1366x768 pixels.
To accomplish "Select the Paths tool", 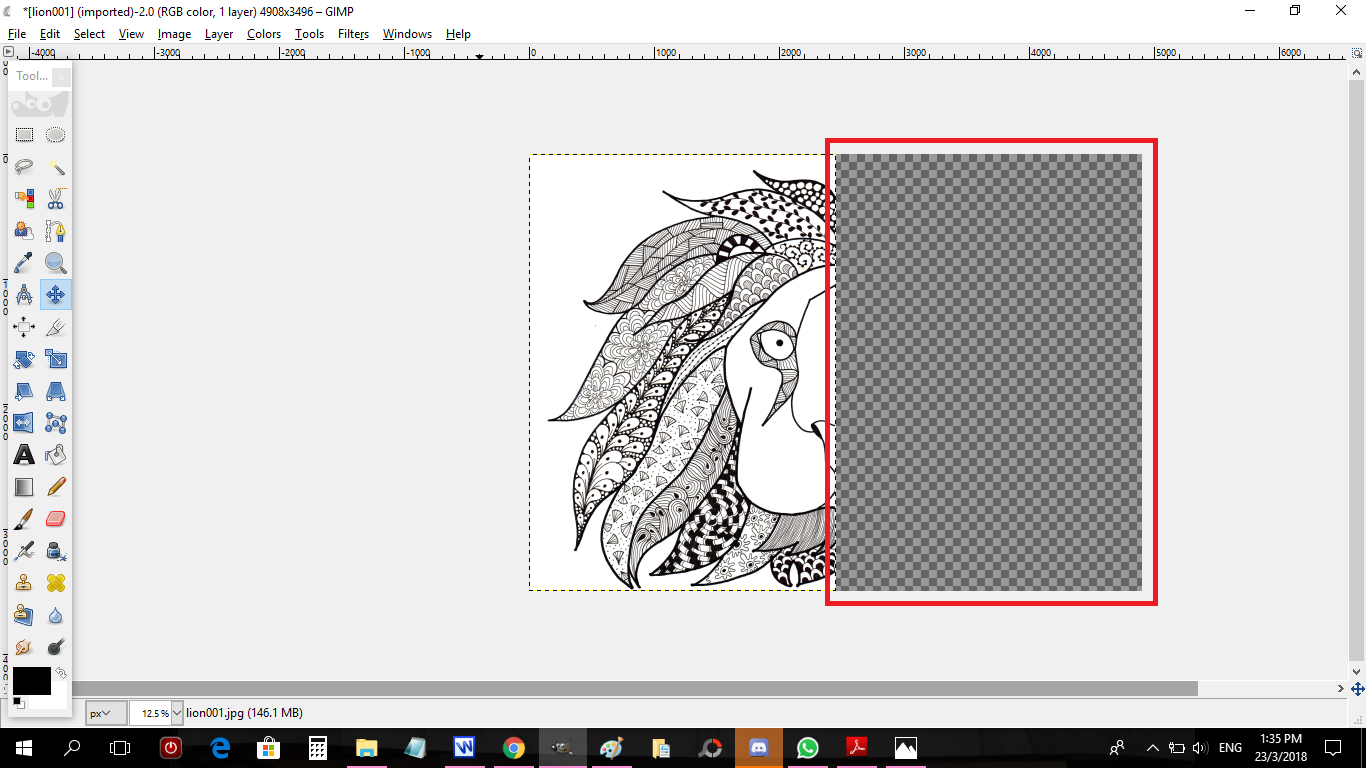I will click(x=56, y=231).
